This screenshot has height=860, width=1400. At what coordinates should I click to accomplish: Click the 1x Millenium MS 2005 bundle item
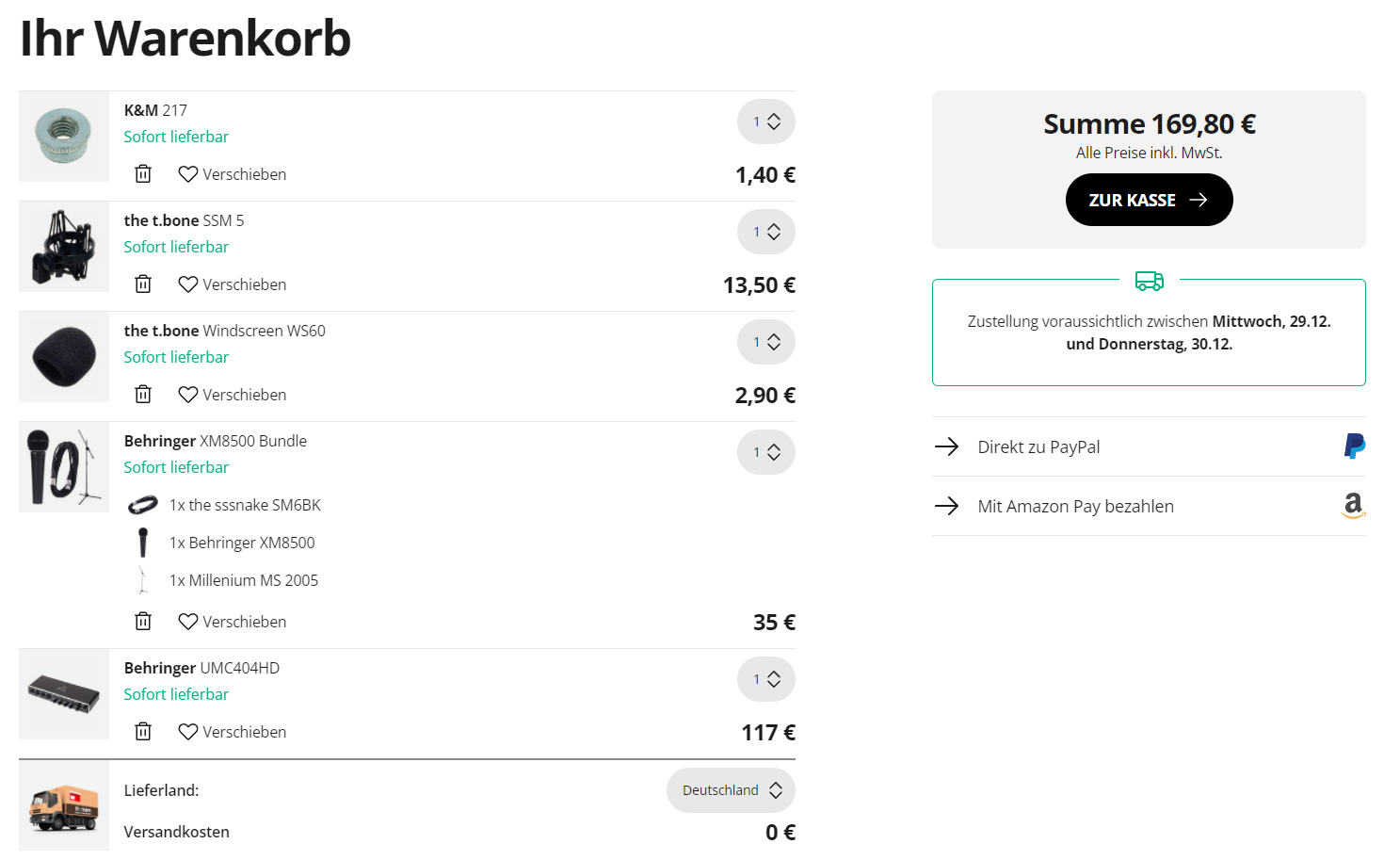[x=244, y=580]
